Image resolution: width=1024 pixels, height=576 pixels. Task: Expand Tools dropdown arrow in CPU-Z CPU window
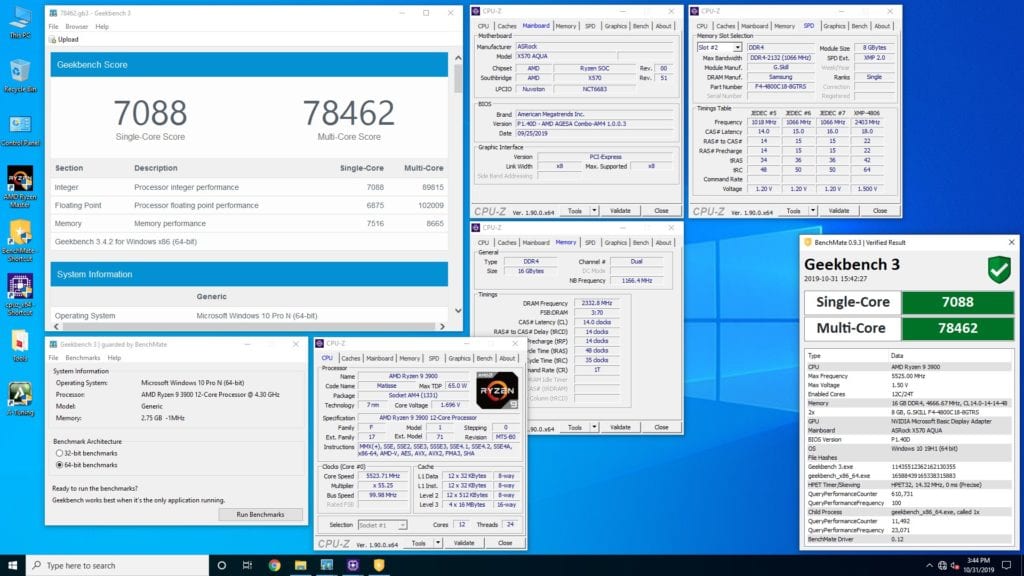(438, 543)
